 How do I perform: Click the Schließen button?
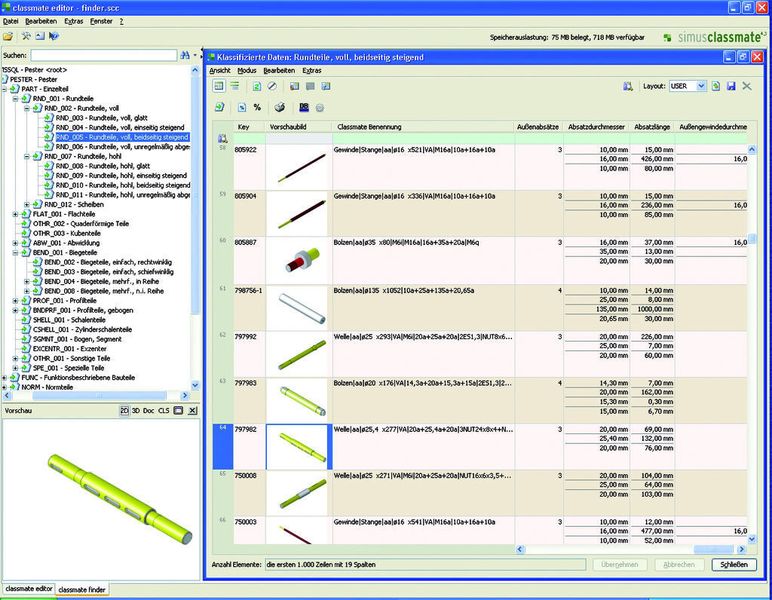734,565
